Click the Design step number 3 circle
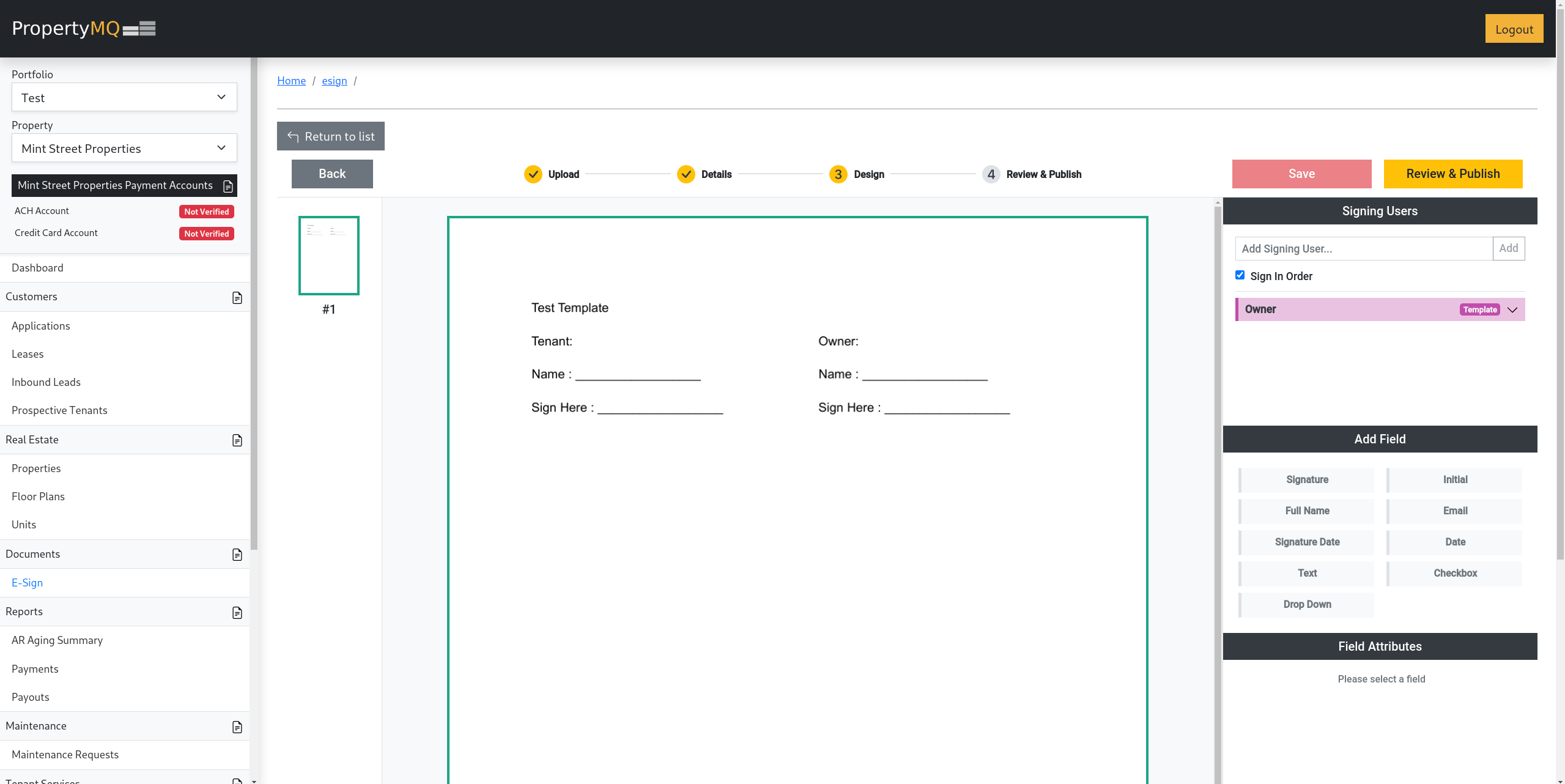1565x784 pixels. point(838,174)
